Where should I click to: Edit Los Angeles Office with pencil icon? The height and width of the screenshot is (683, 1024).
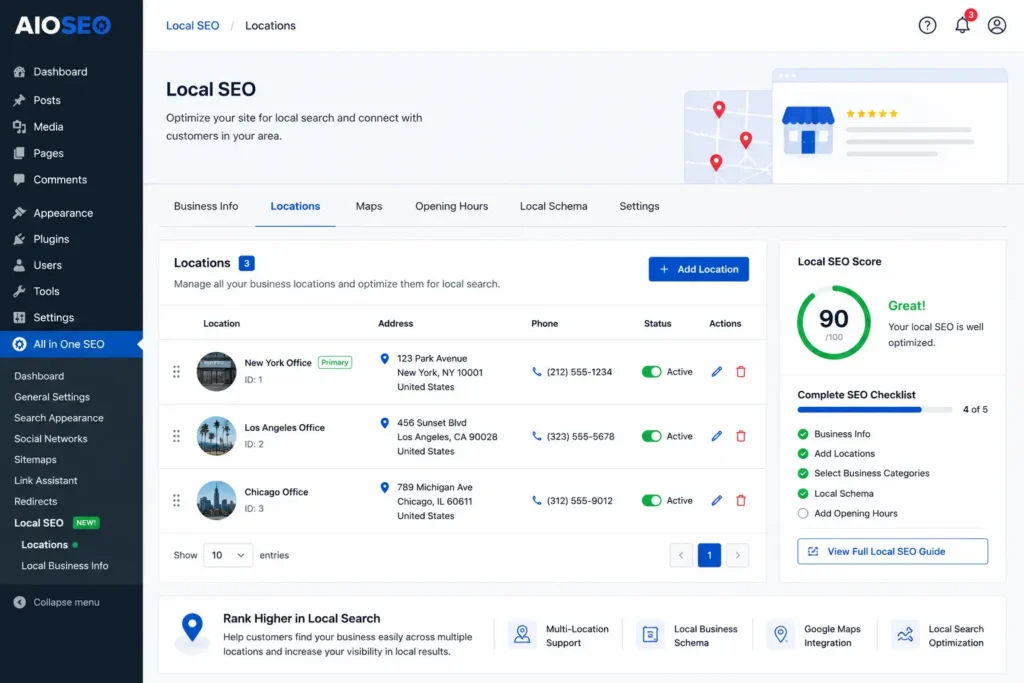point(716,436)
